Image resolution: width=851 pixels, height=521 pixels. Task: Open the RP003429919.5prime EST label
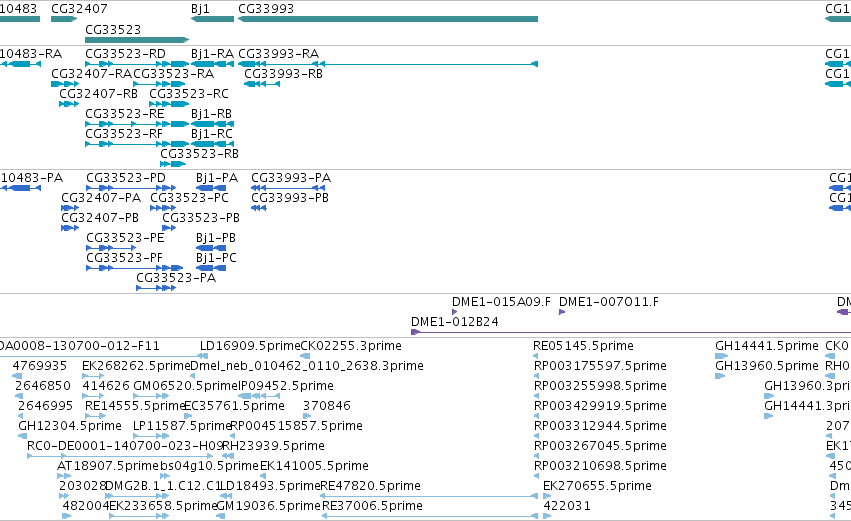[x=600, y=406]
